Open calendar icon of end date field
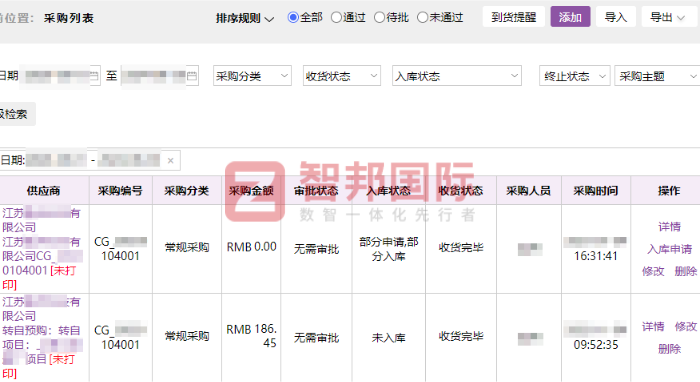 pyautogui.click(x=192, y=76)
